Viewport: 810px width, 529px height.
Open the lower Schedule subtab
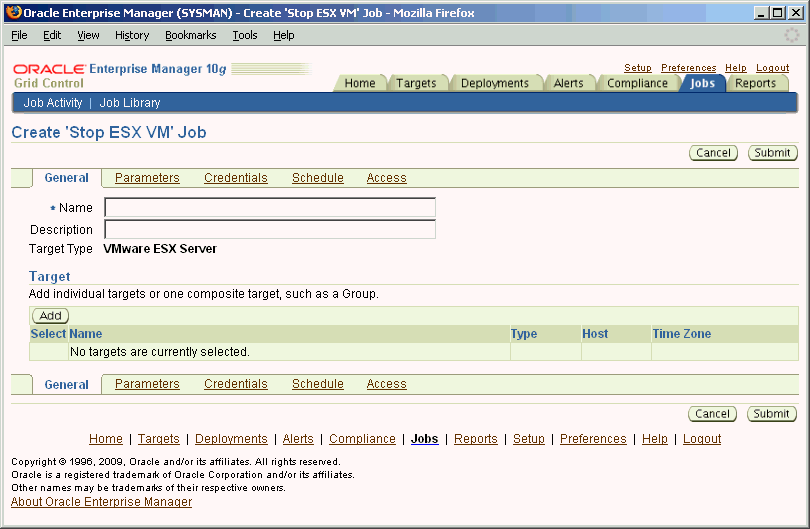point(318,384)
